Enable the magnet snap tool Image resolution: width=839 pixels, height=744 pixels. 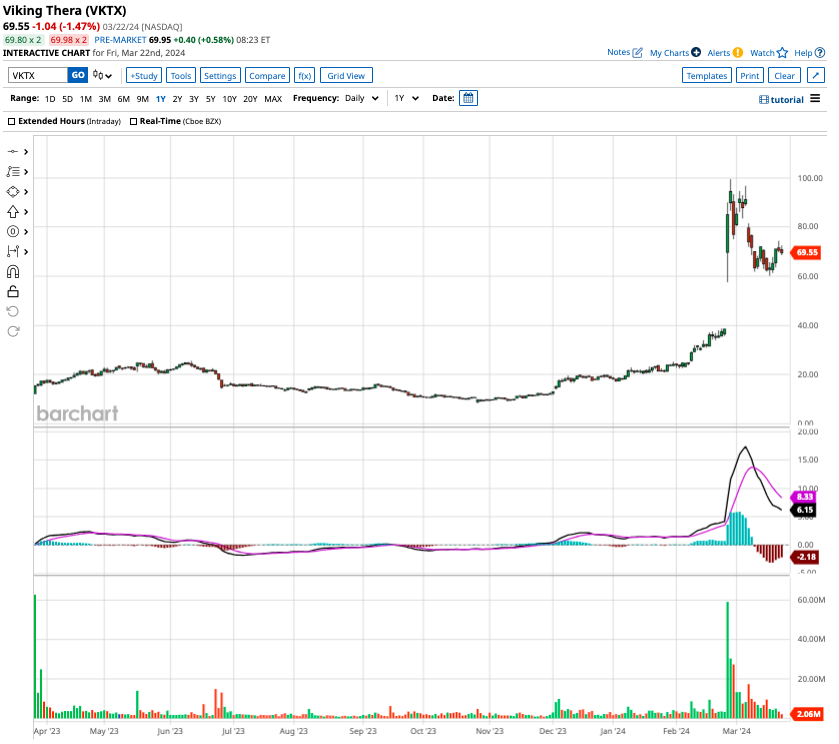tap(13, 271)
